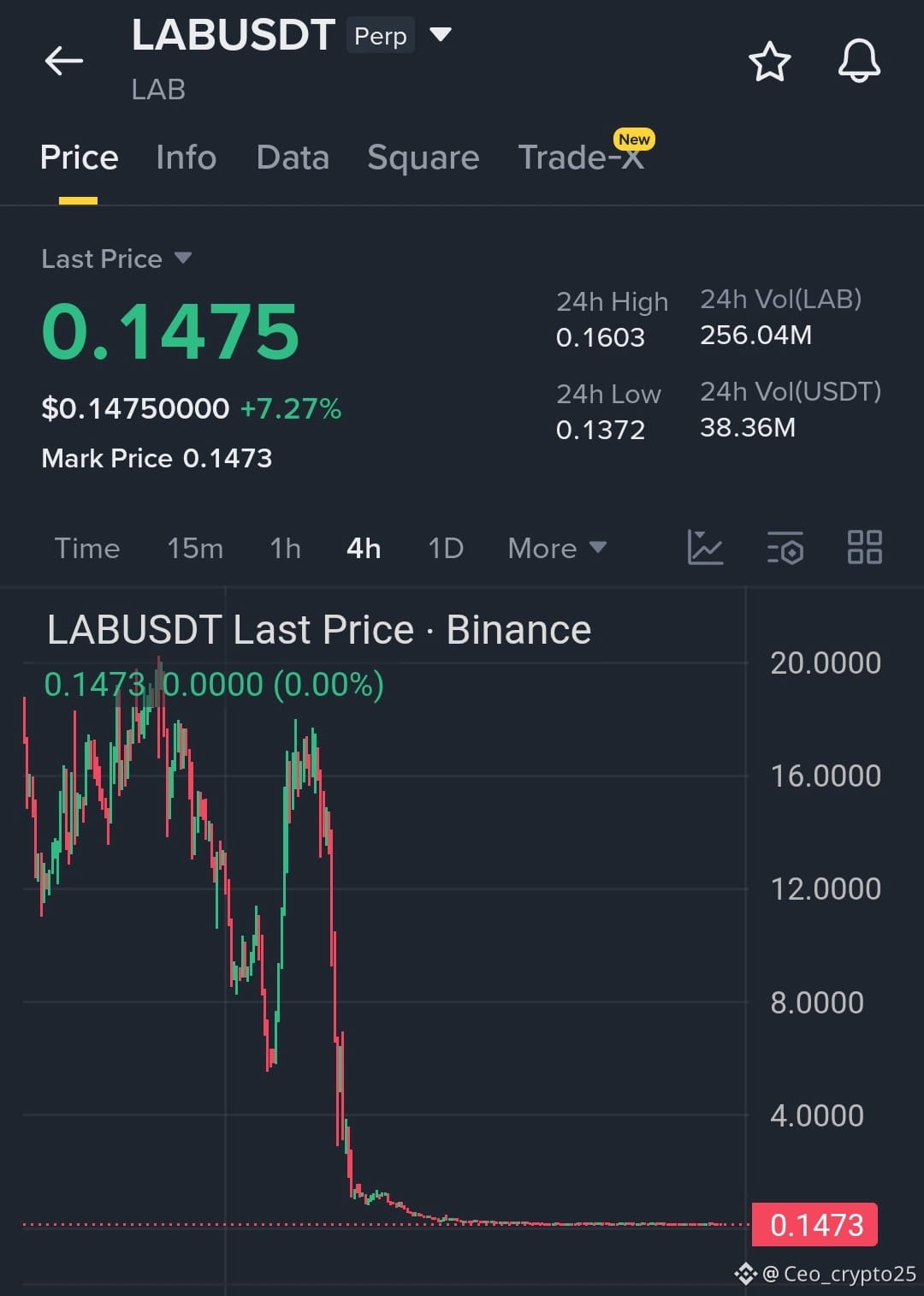The width and height of the screenshot is (924, 1296).
Task: Click the 24h Low value 0.1372
Action: [x=601, y=430]
